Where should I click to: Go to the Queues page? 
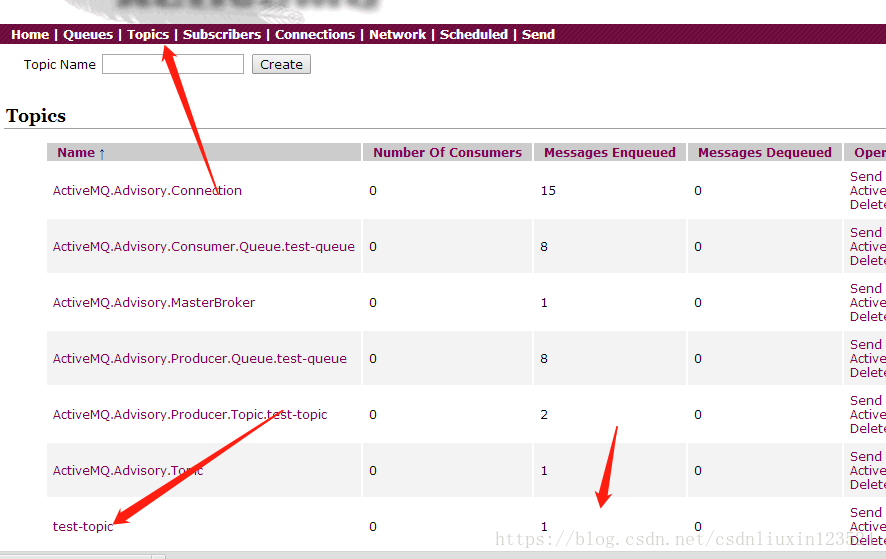pyautogui.click(x=88, y=34)
